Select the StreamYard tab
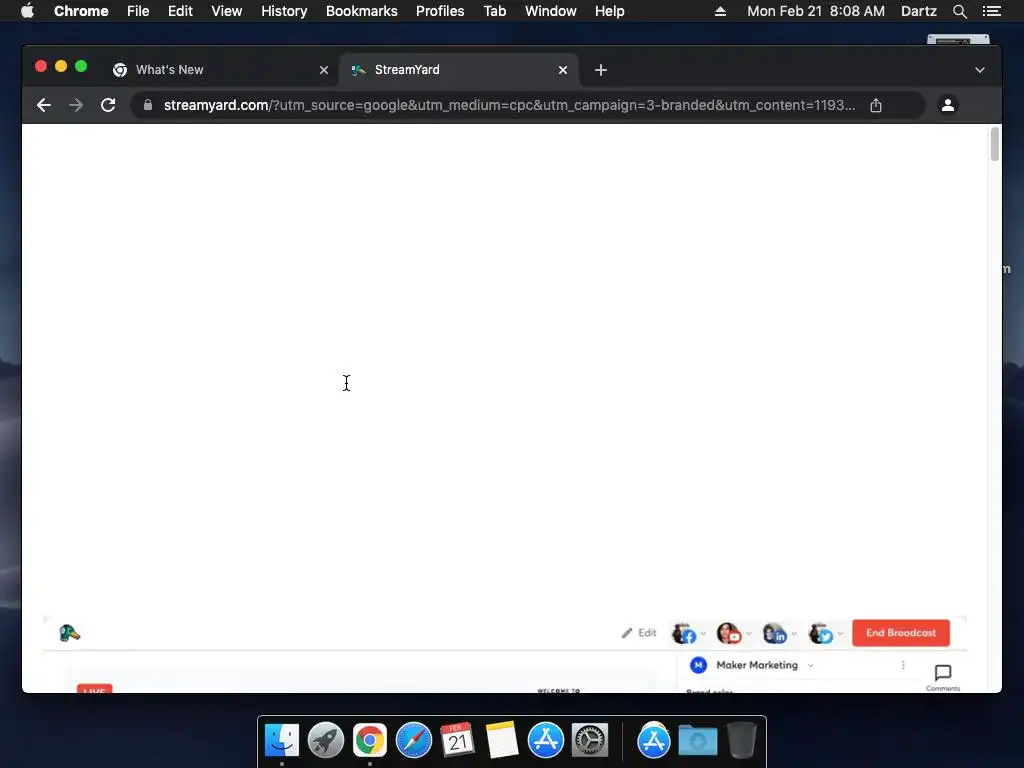The image size is (1024, 768). tap(458, 70)
